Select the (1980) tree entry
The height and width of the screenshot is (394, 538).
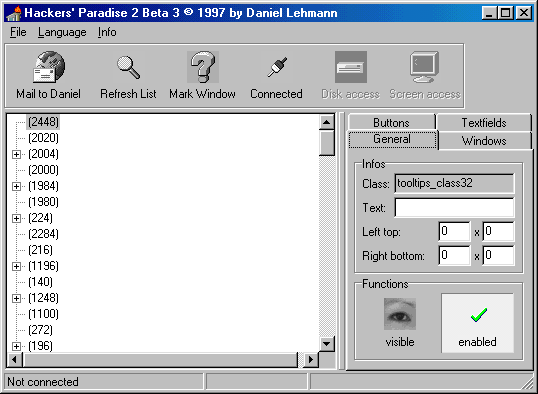click(43, 202)
